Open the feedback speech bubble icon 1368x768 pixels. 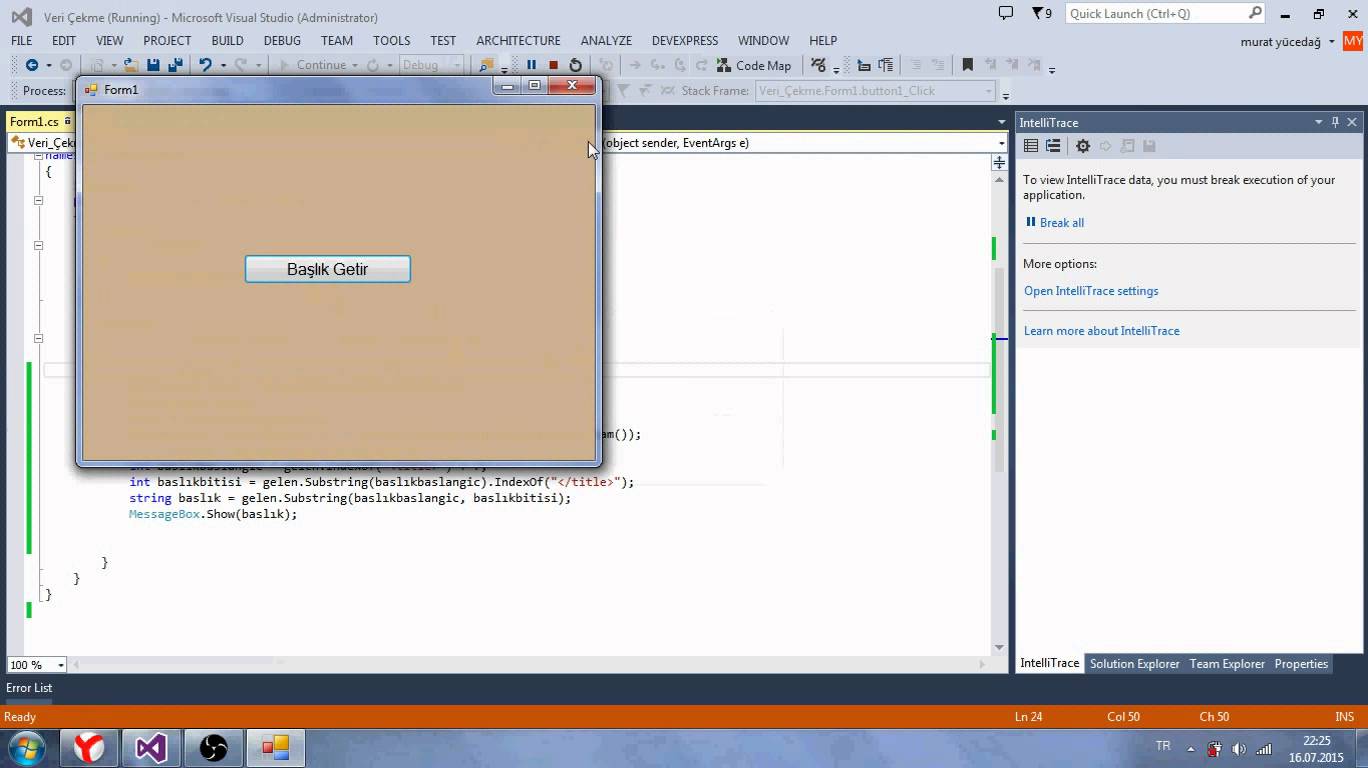click(1006, 14)
